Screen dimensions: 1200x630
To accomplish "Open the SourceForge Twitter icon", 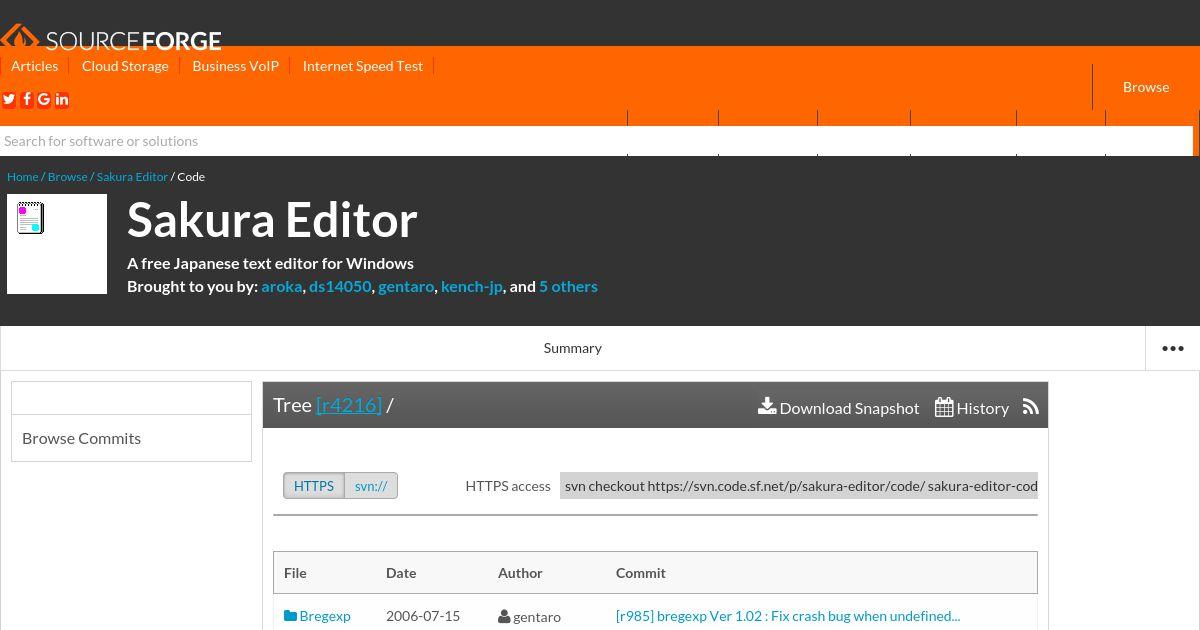I will 9,99.
